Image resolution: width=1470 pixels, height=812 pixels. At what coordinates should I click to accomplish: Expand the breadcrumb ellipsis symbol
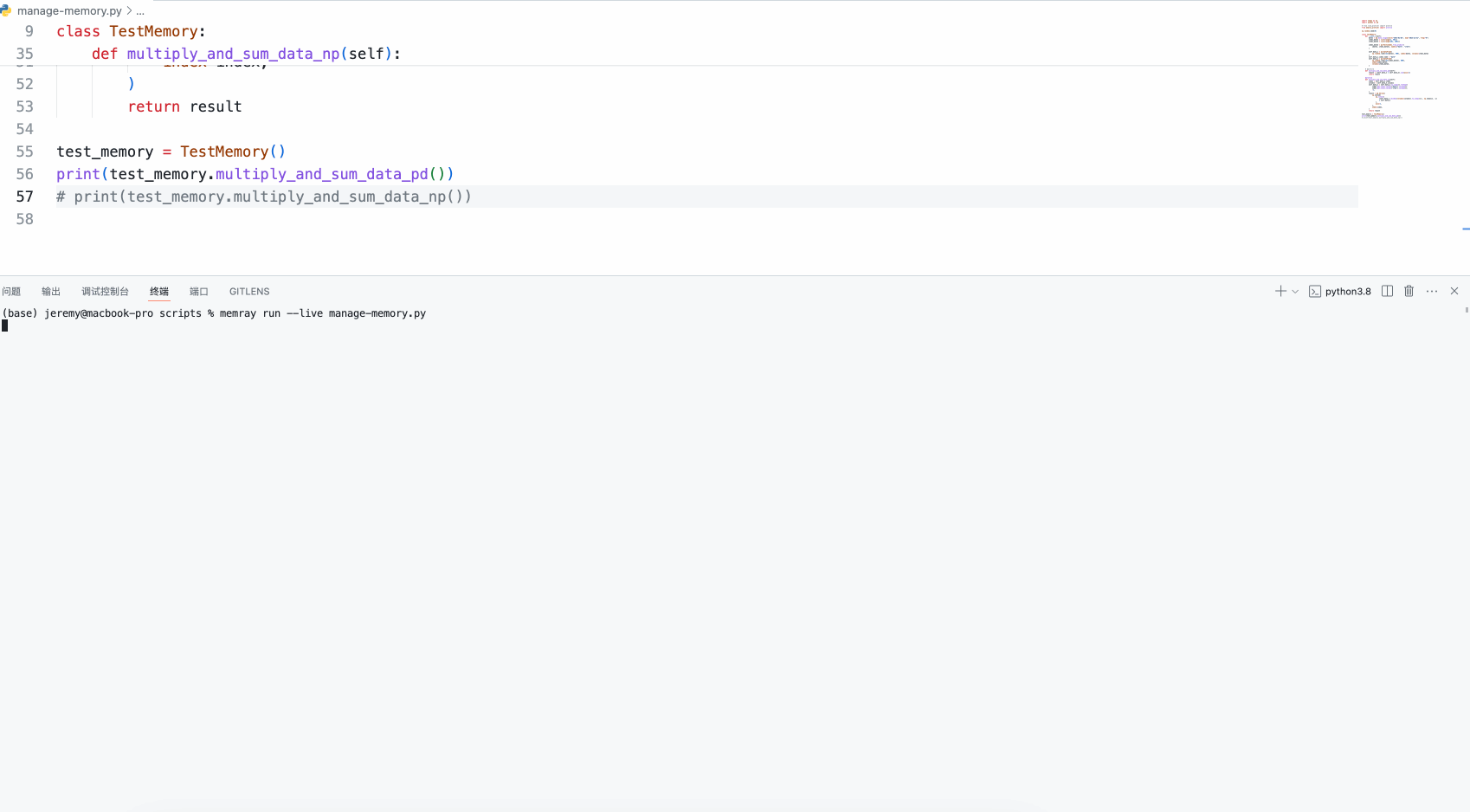pyautogui.click(x=140, y=11)
